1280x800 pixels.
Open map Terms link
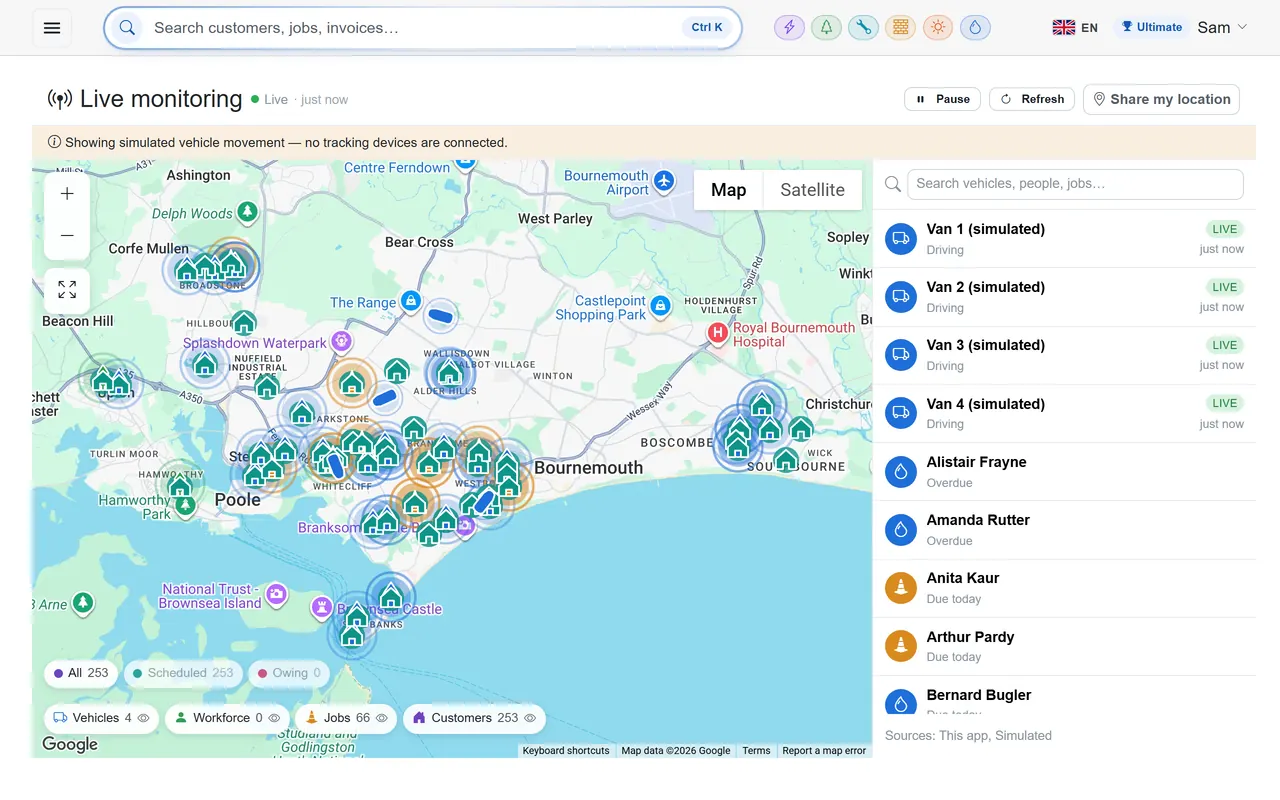tap(756, 751)
